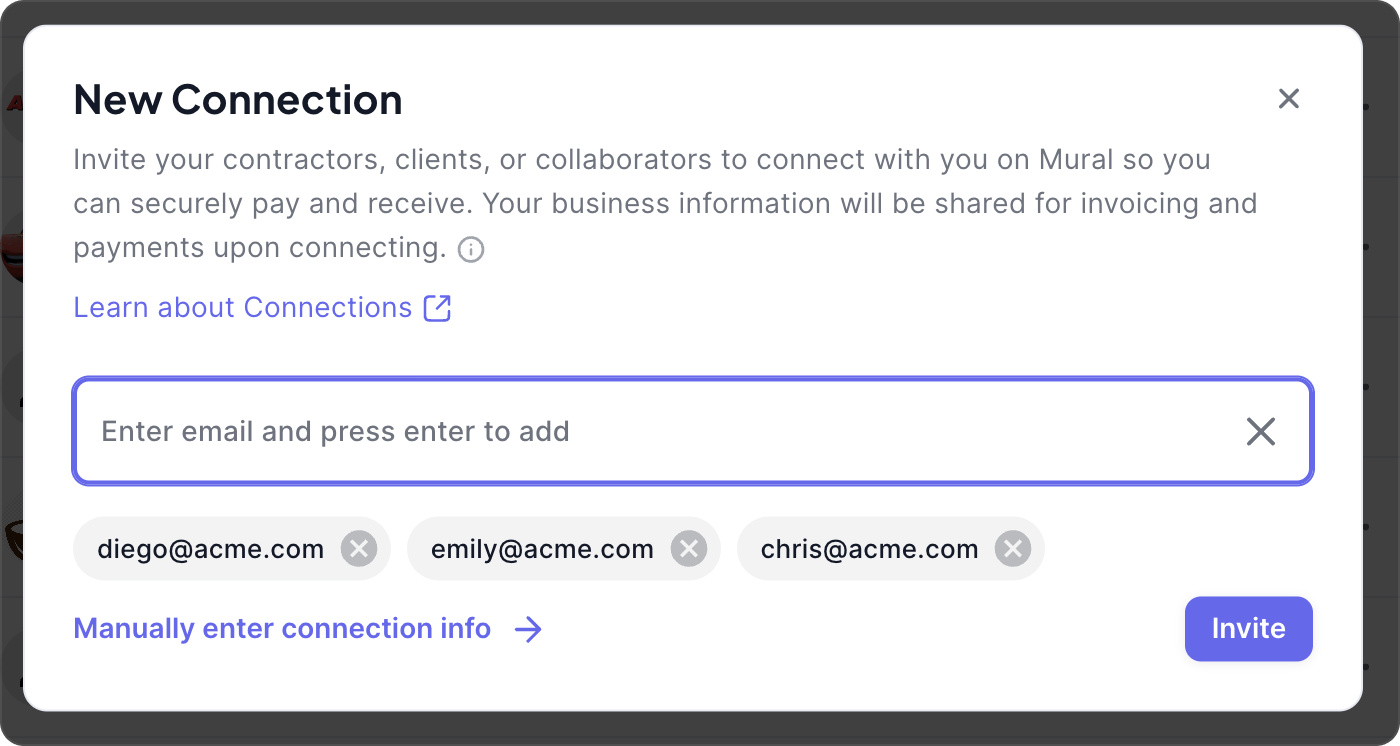Viewport: 1400px width, 746px height.
Task: Delete the chris@acme.com email chip
Action: point(1013,549)
